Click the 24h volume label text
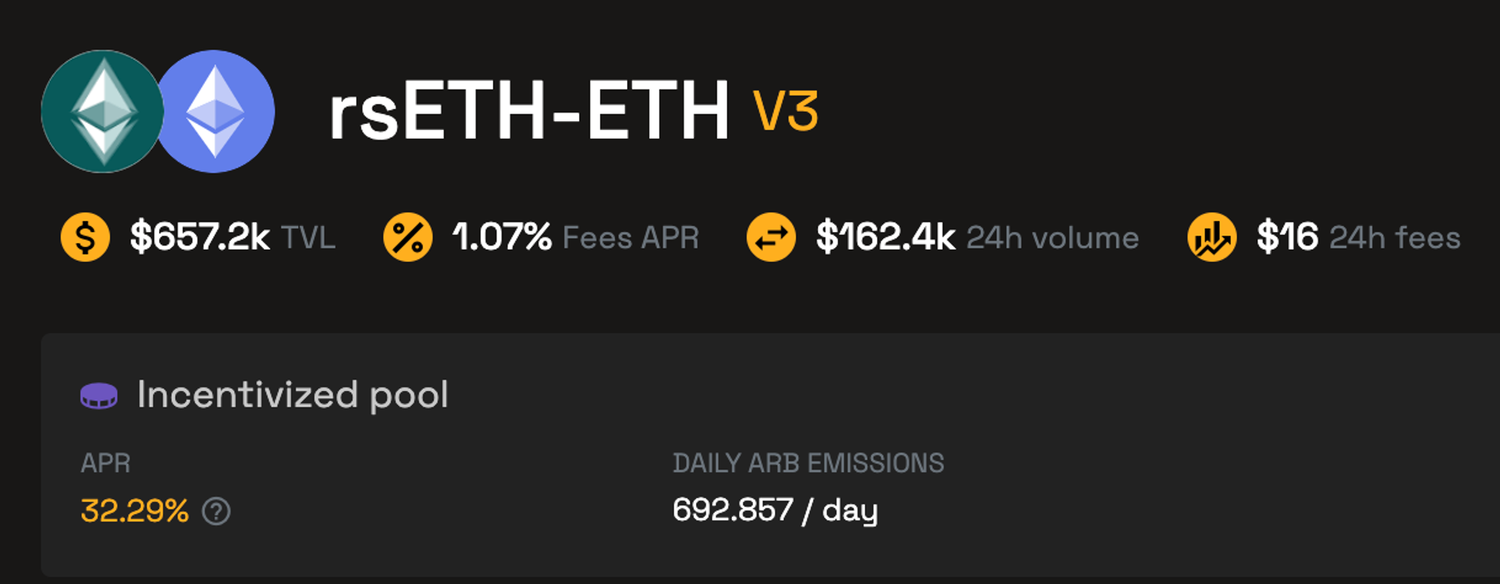 coord(1053,238)
